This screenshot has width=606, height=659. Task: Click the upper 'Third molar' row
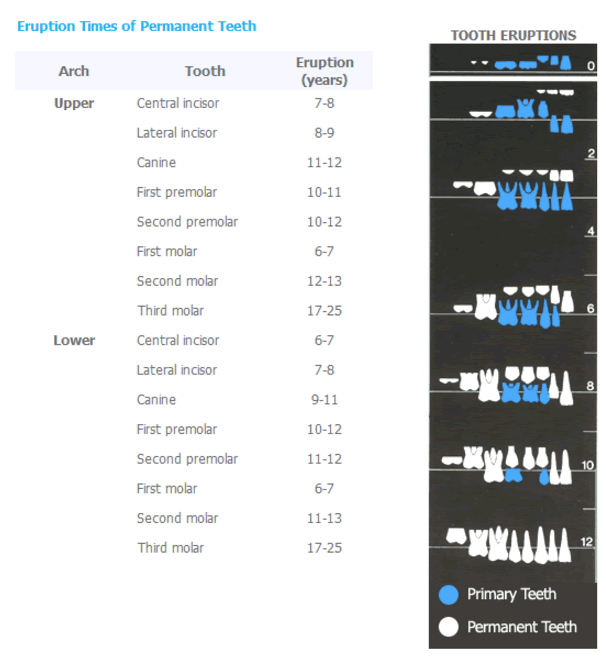coord(194,311)
